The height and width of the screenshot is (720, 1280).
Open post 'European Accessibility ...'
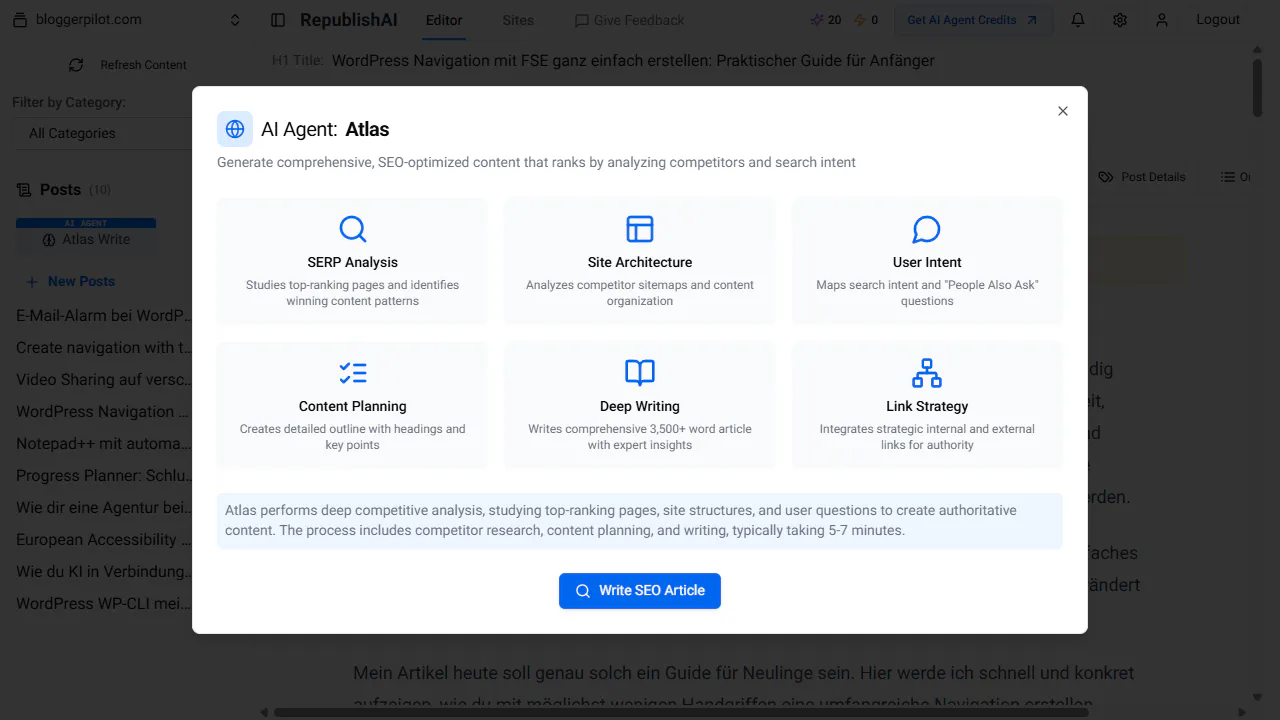coord(102,540)
